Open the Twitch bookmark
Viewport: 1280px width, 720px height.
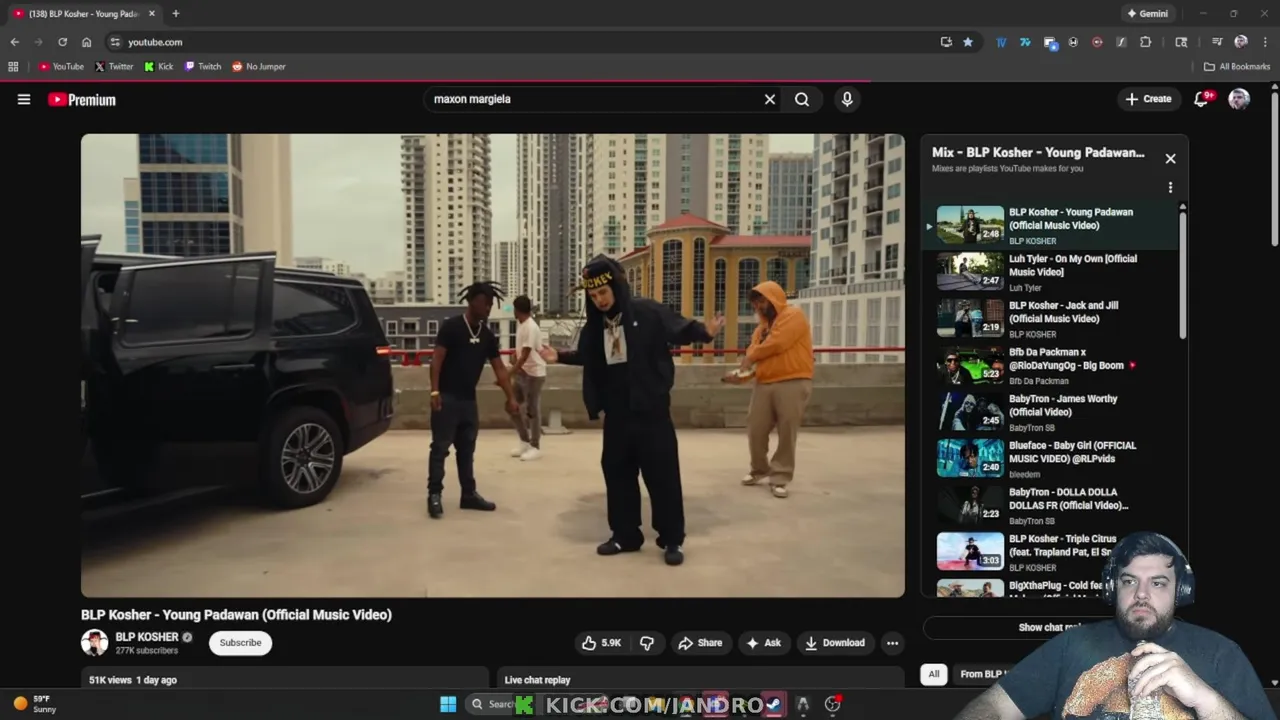coord(203,66)
